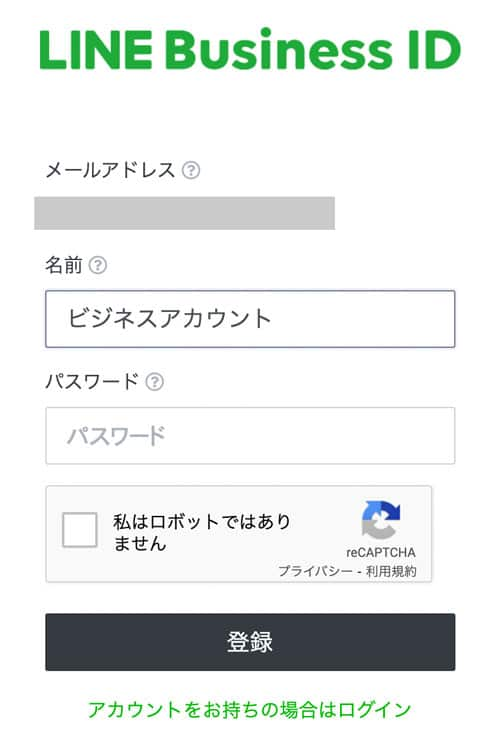Click the 名前 field label
500x740 pixels.
tap(64, 265)
